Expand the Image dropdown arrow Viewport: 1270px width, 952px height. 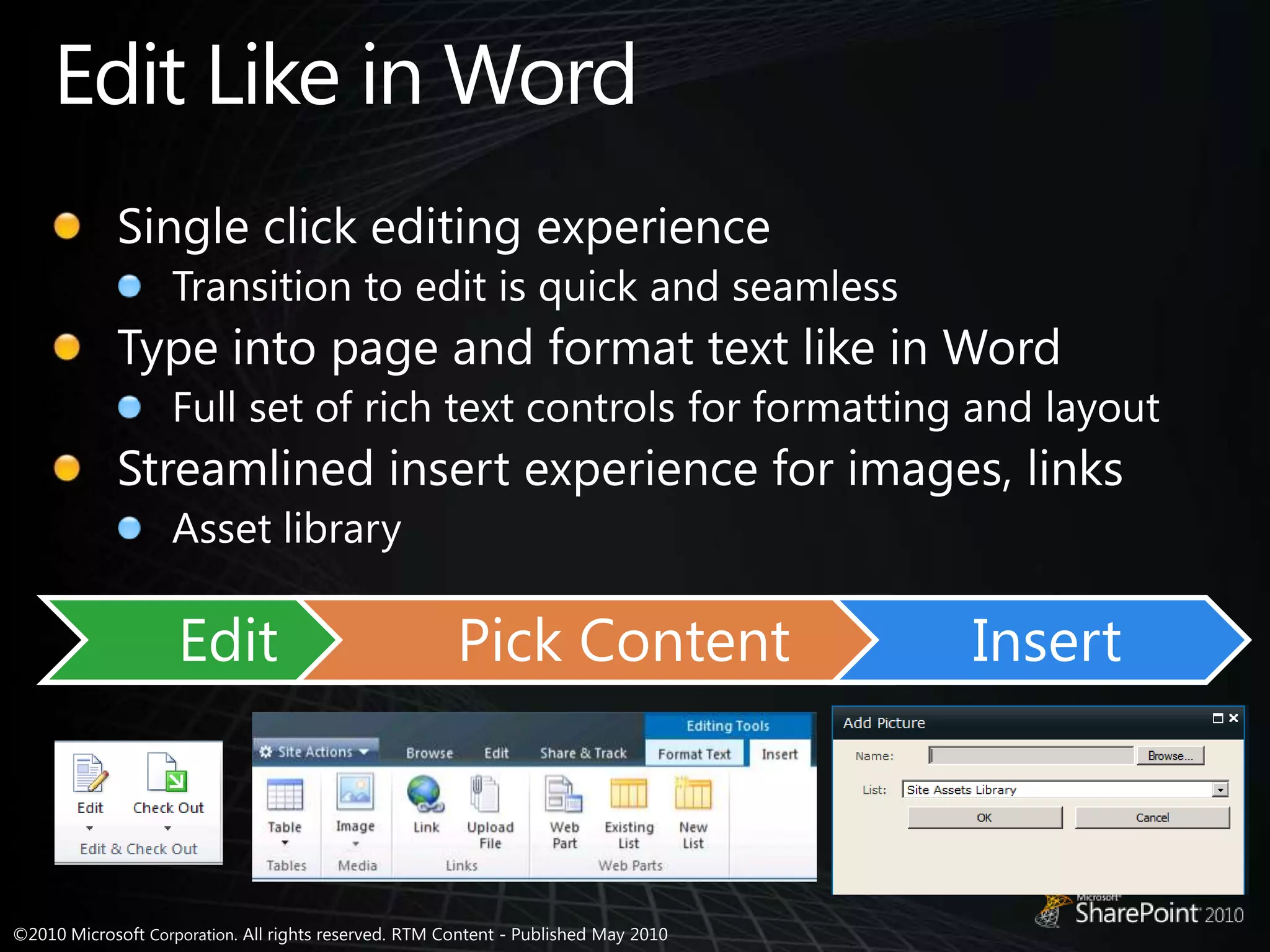[355, 843]
